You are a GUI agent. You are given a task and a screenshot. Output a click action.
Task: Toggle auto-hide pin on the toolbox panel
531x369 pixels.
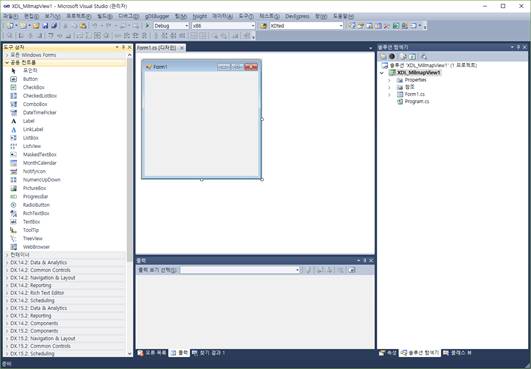(123, 47)
